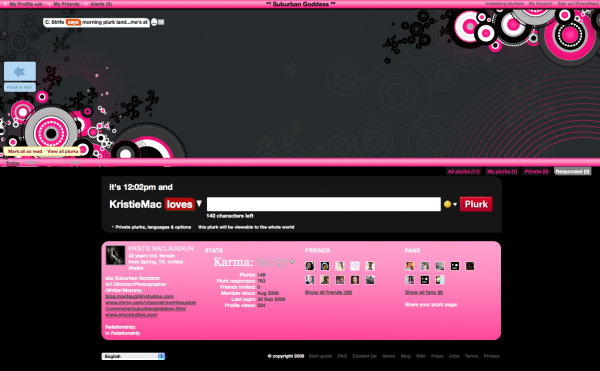Open FAQ footer link
This screenshot has height=371, width=600.
[342, 356]
